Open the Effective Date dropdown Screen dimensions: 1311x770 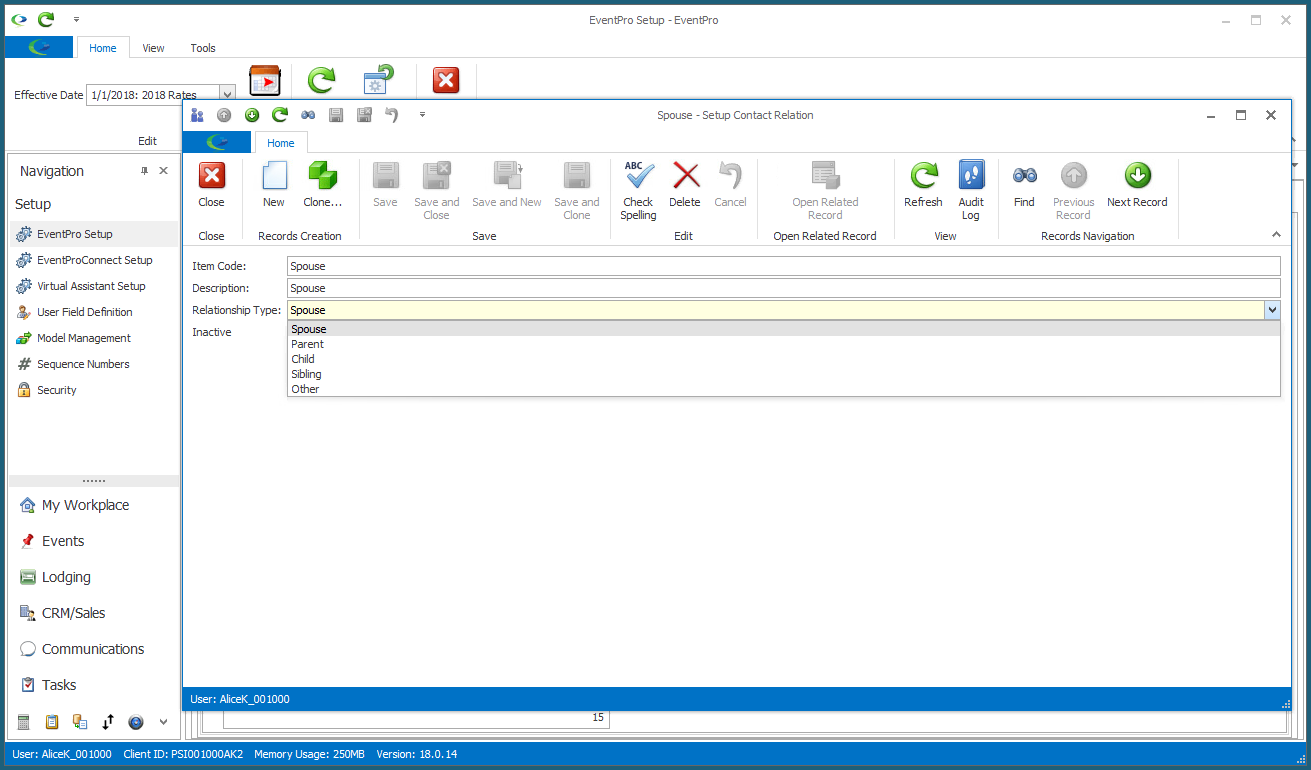(226, 95)
